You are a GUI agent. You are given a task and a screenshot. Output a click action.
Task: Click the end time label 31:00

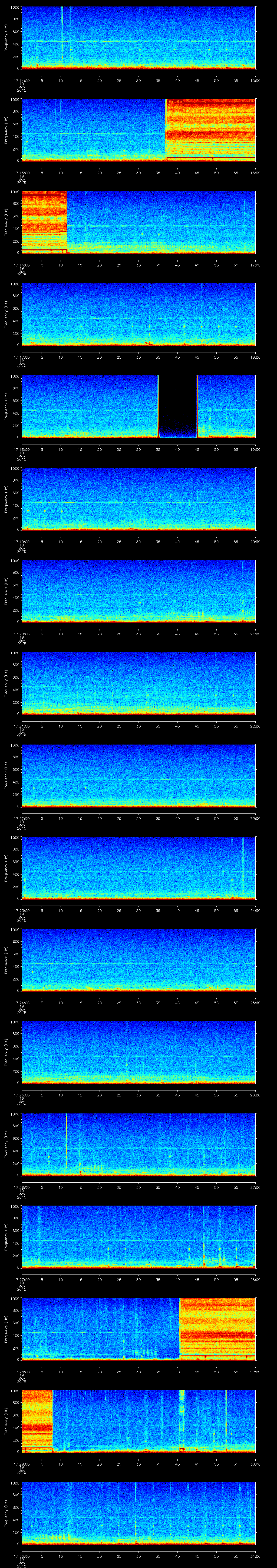coord(255,1556)
